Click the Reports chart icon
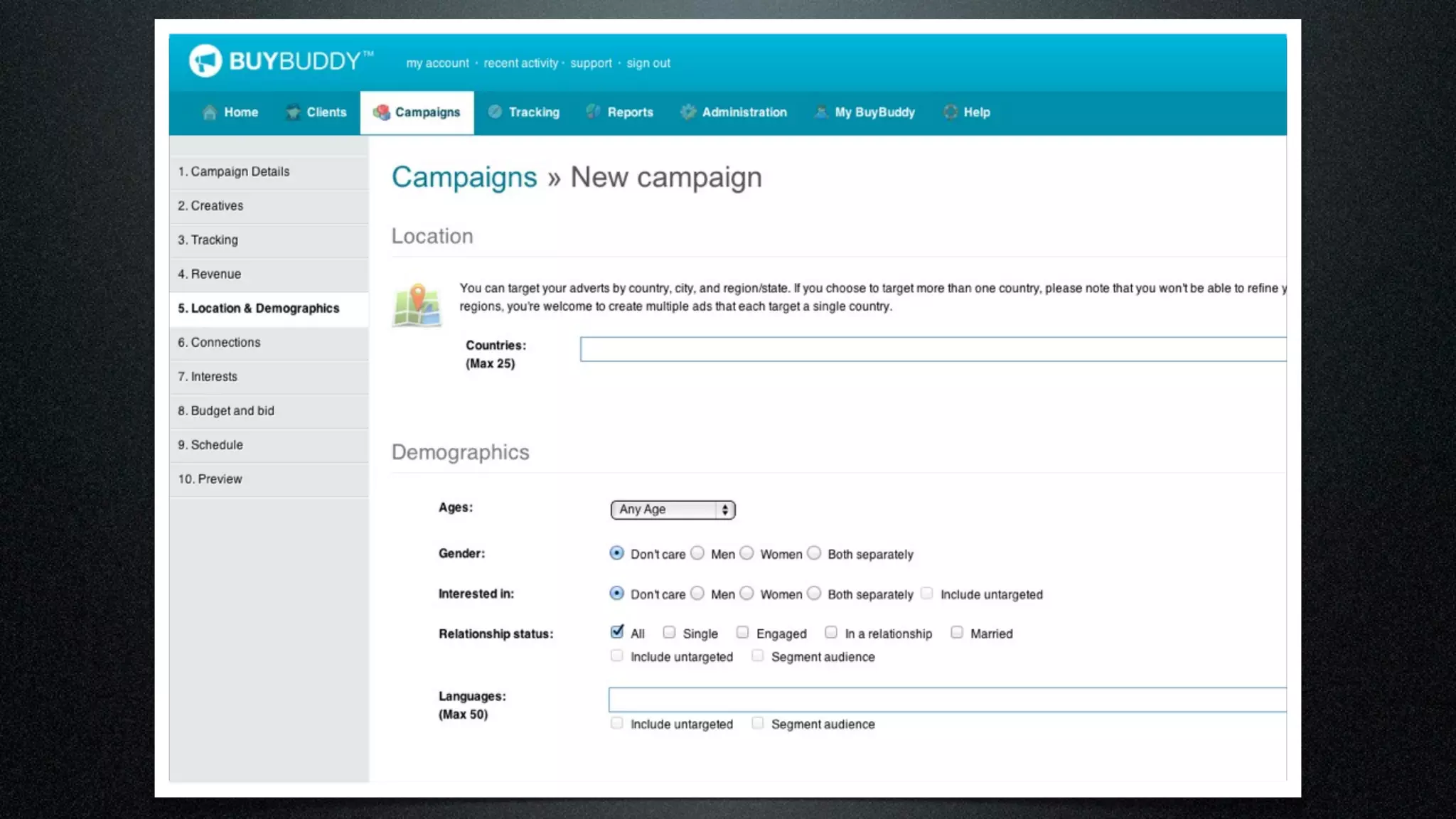 pos(592,112)
